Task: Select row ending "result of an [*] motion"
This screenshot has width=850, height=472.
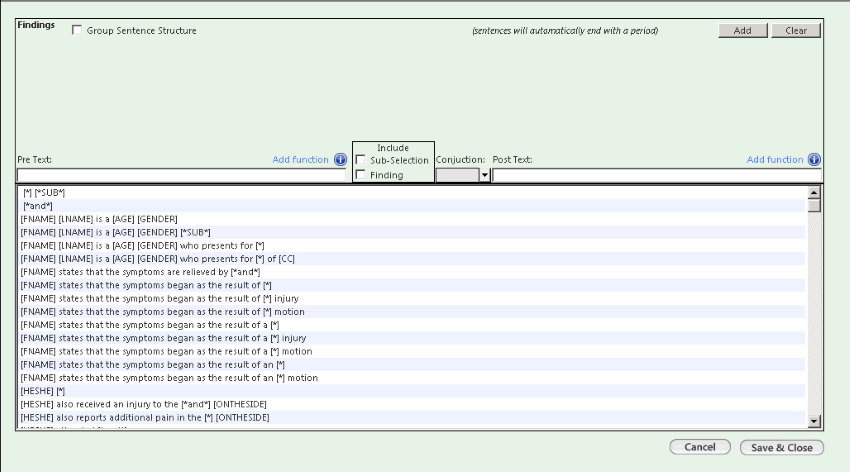Action: tap(413, 378)
